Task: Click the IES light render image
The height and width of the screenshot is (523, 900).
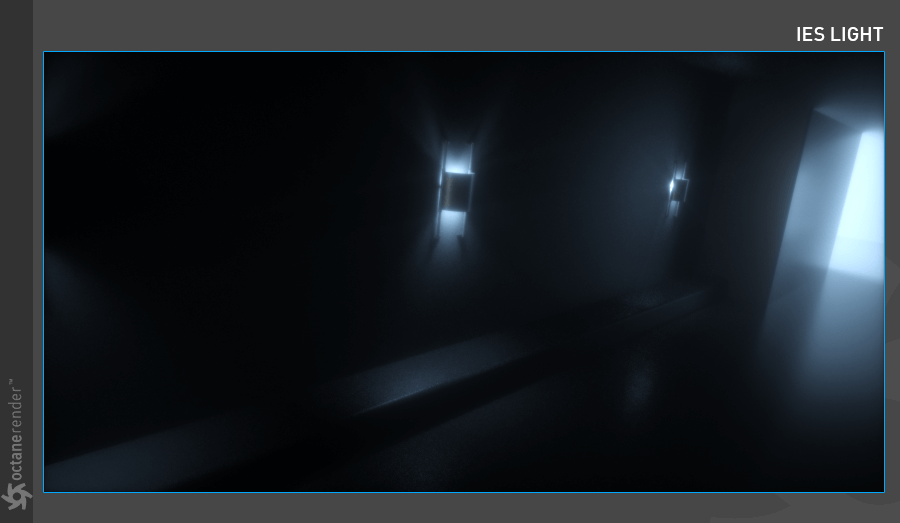Action: point(464,272)
